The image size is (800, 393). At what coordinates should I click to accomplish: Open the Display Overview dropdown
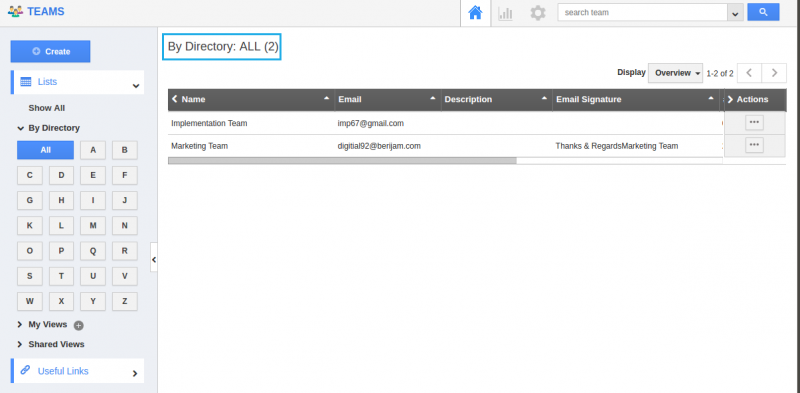click(675, 73)
